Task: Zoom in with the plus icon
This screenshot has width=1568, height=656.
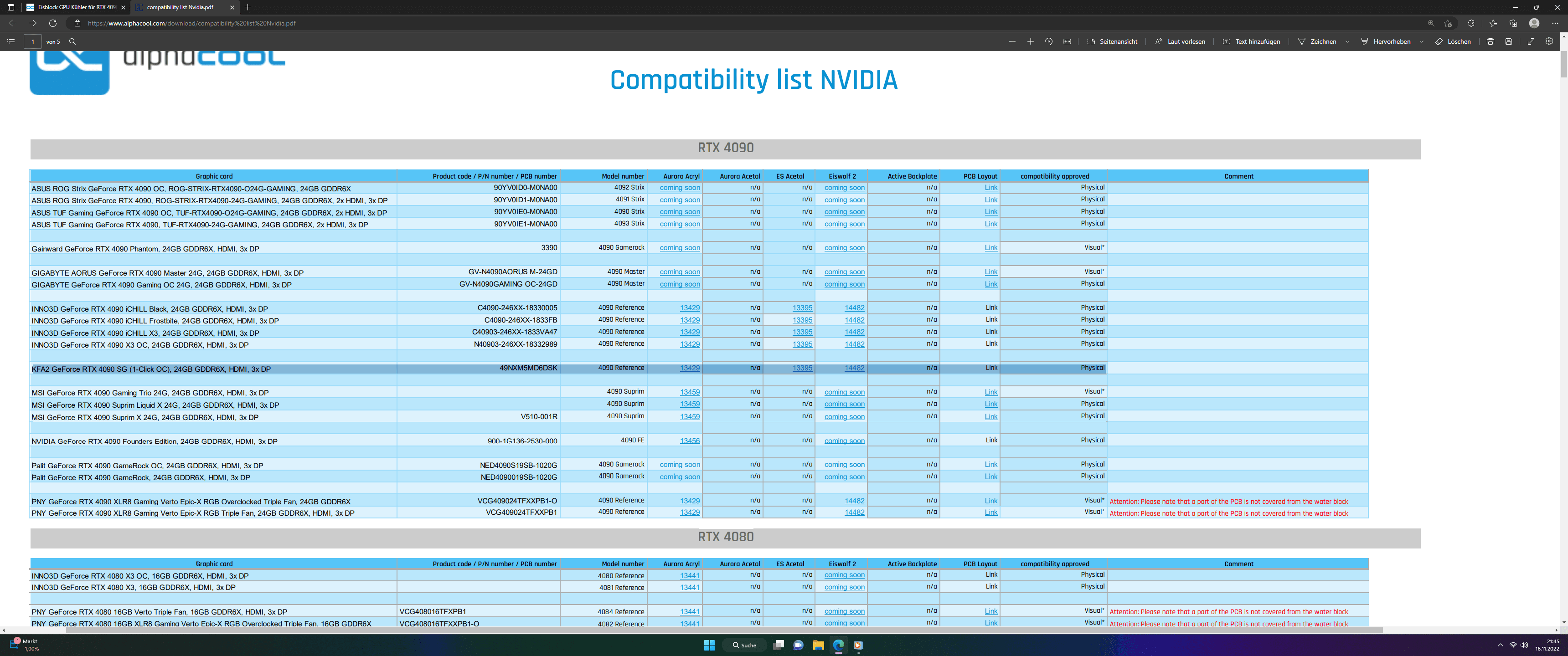Action: click(x=1030, y=41)
